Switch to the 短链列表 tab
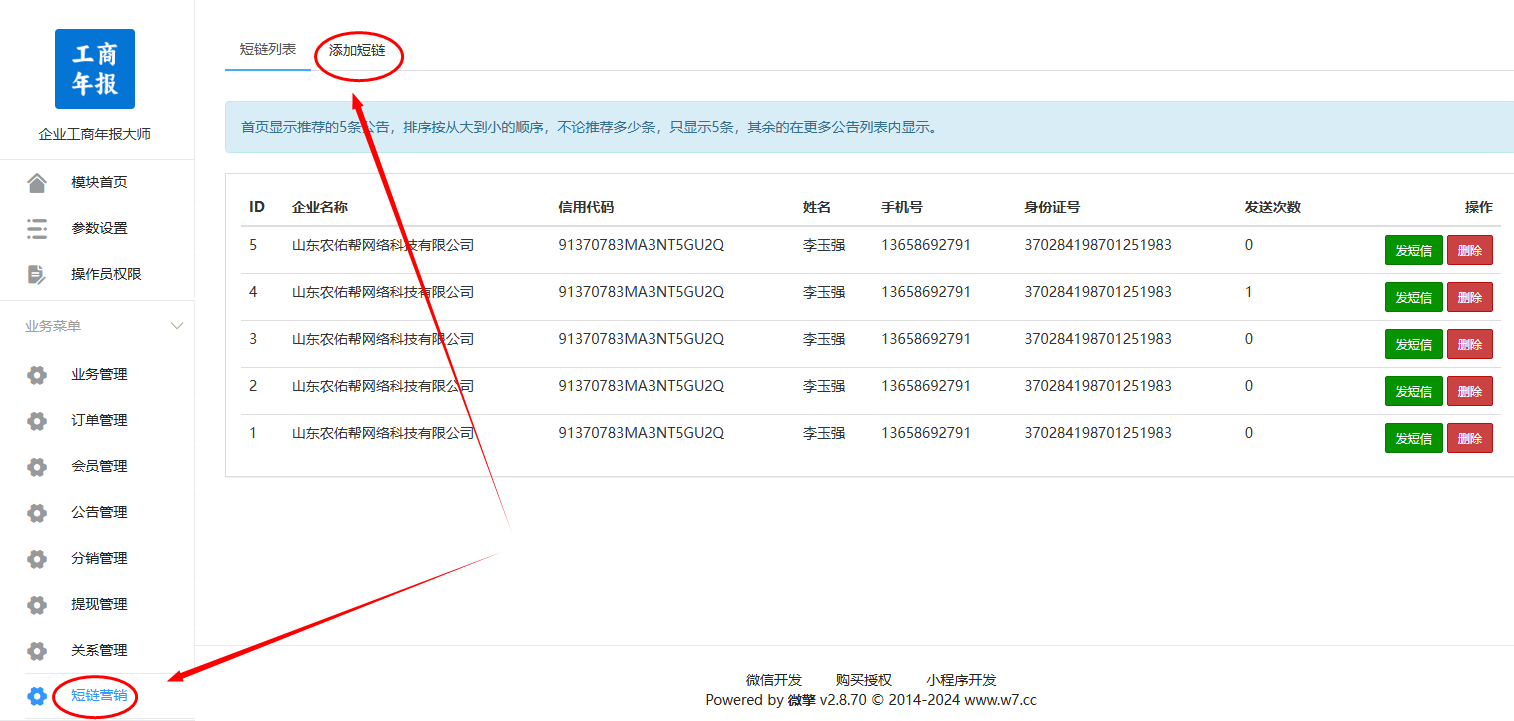 (x=268, y=49)
